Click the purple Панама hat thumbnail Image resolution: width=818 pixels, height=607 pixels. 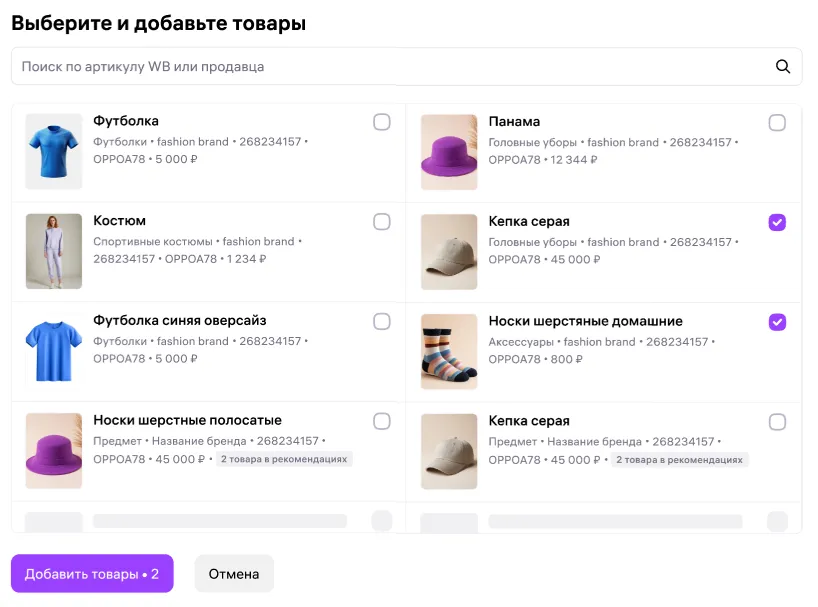pyautogui.click(x=449, y=151)
